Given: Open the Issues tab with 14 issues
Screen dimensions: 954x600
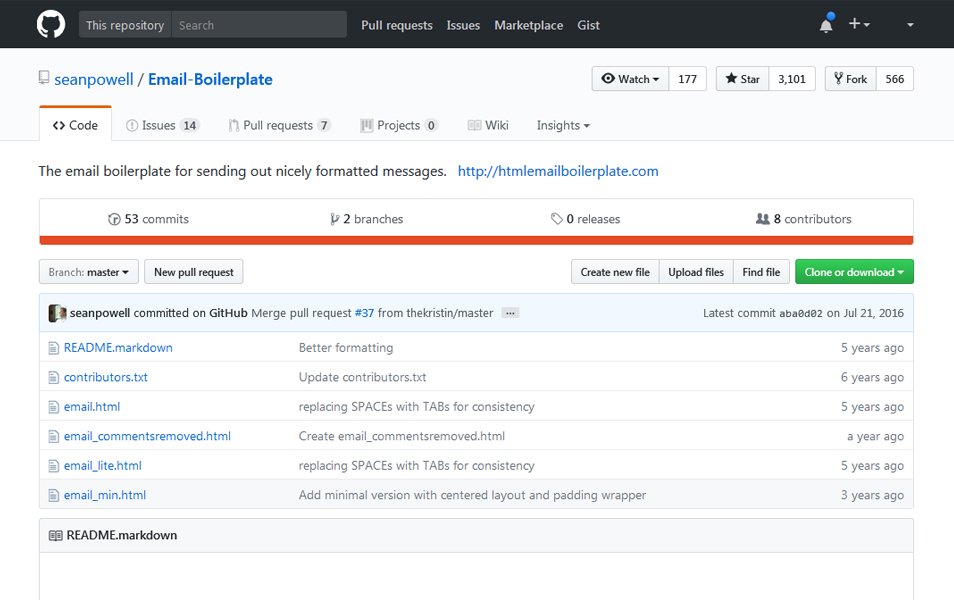Looking at the screenshot, I should (x=162, y=125).
